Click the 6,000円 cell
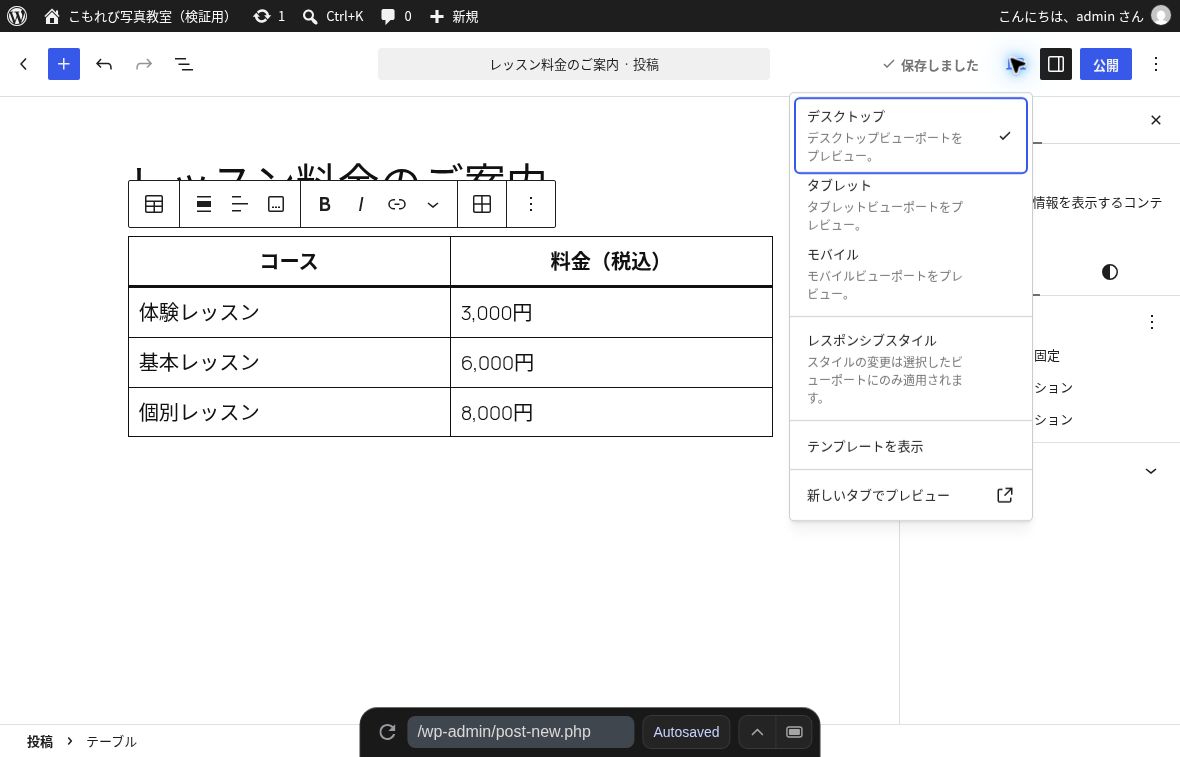This screenshot has height=757, width=1180. (x=611, y=363)
